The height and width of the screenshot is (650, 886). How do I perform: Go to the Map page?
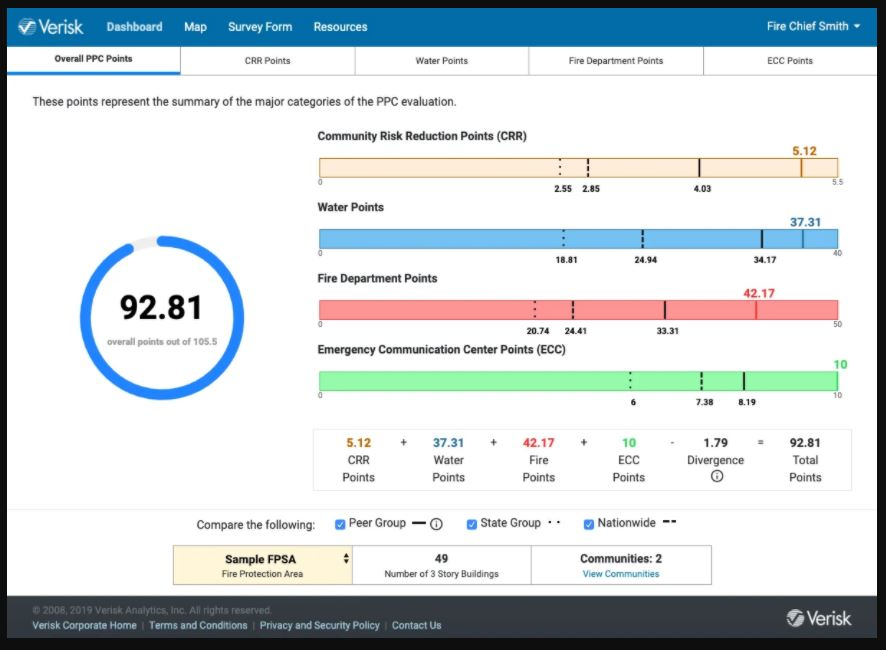click(195, 27)
